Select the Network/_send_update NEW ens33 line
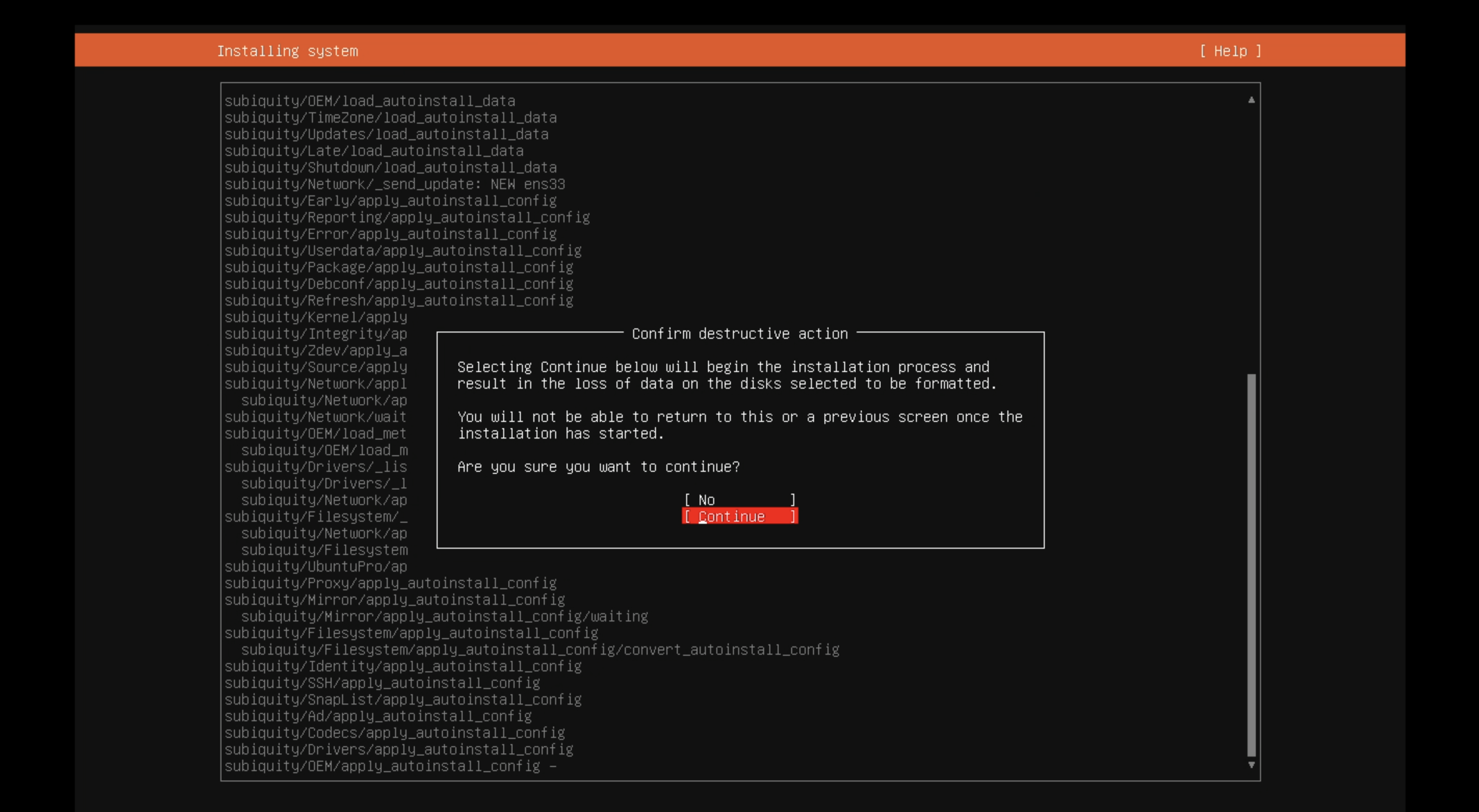 tap(394, 184)
